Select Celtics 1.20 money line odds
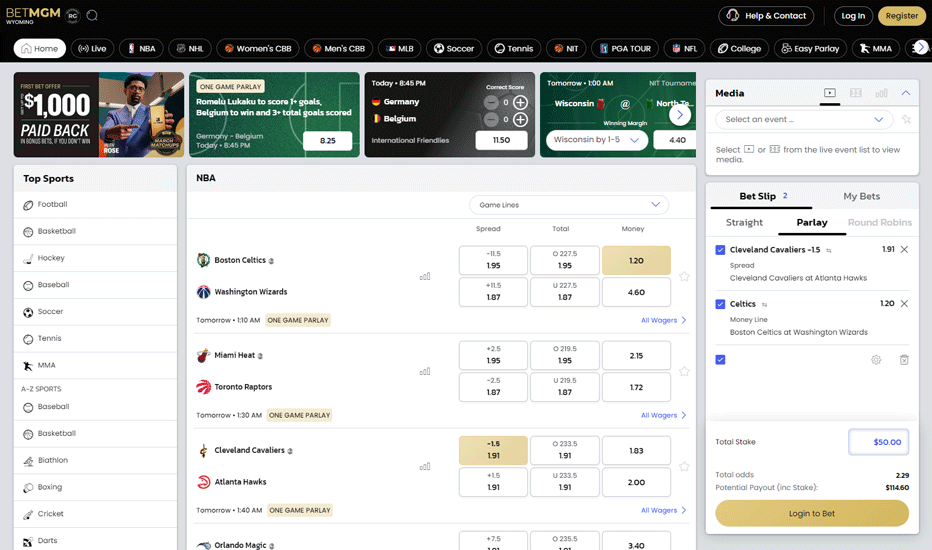This screenshot has width=932, height=550. point(636,260)
